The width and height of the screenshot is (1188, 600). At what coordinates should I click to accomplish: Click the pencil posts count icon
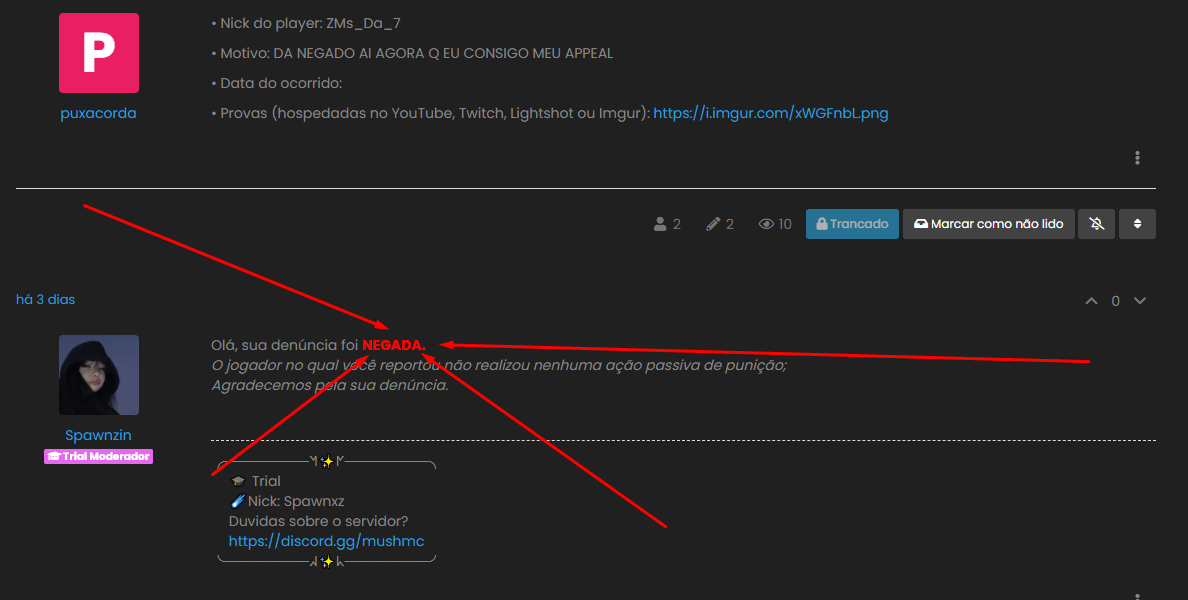pos(712,223)
